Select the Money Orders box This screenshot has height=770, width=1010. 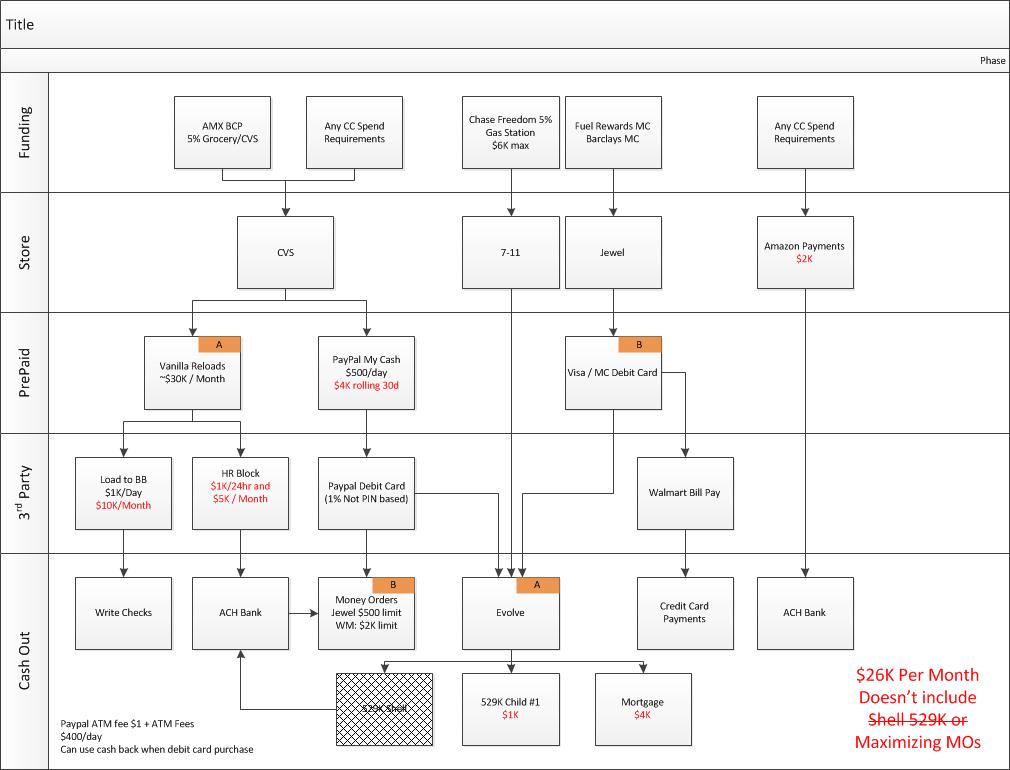[367, 613]
